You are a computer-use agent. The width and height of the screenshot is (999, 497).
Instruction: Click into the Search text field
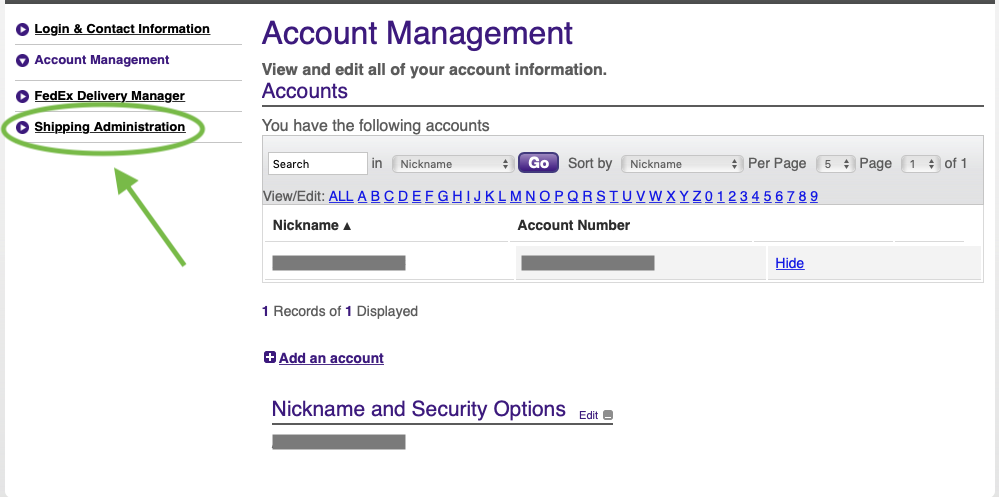click(x=318, y=164)
